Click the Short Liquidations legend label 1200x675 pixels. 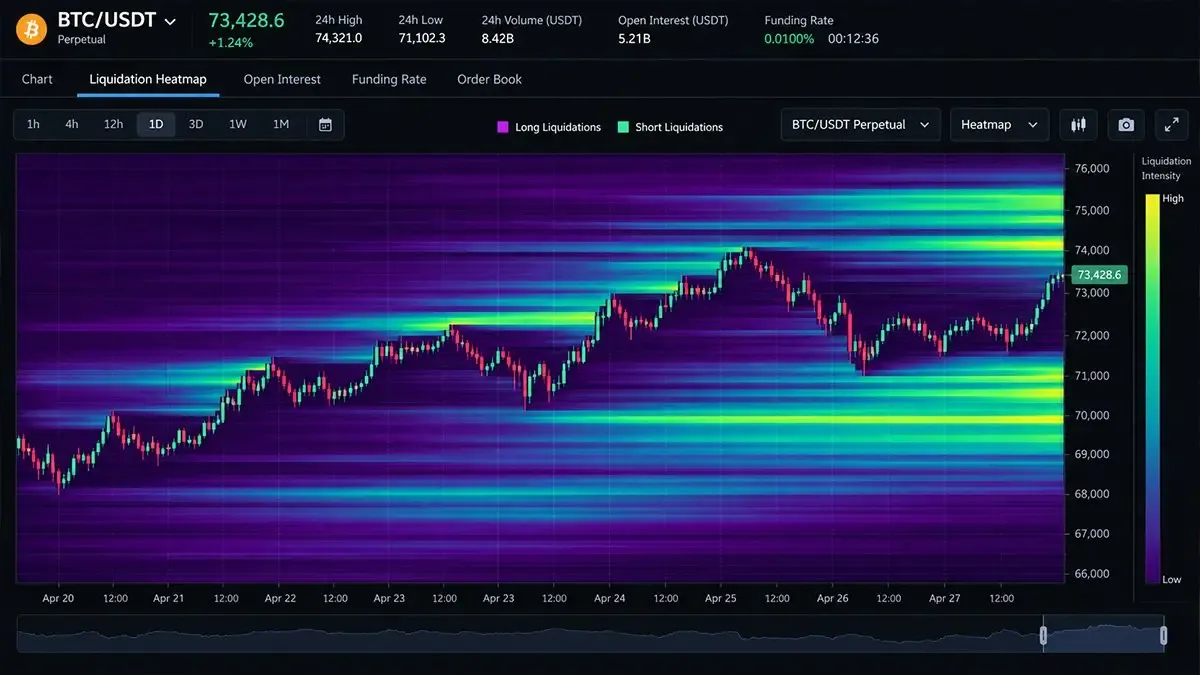click(x=679, y=128)
